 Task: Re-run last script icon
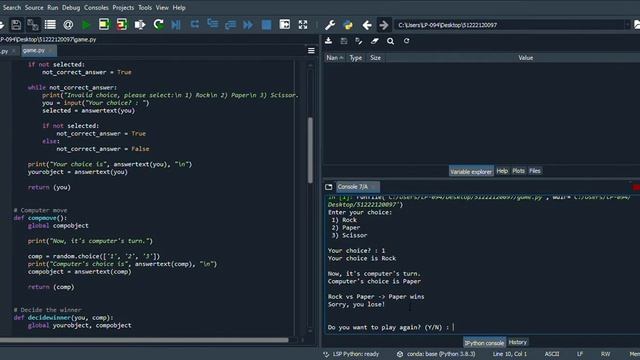click(x=158, y=25)
